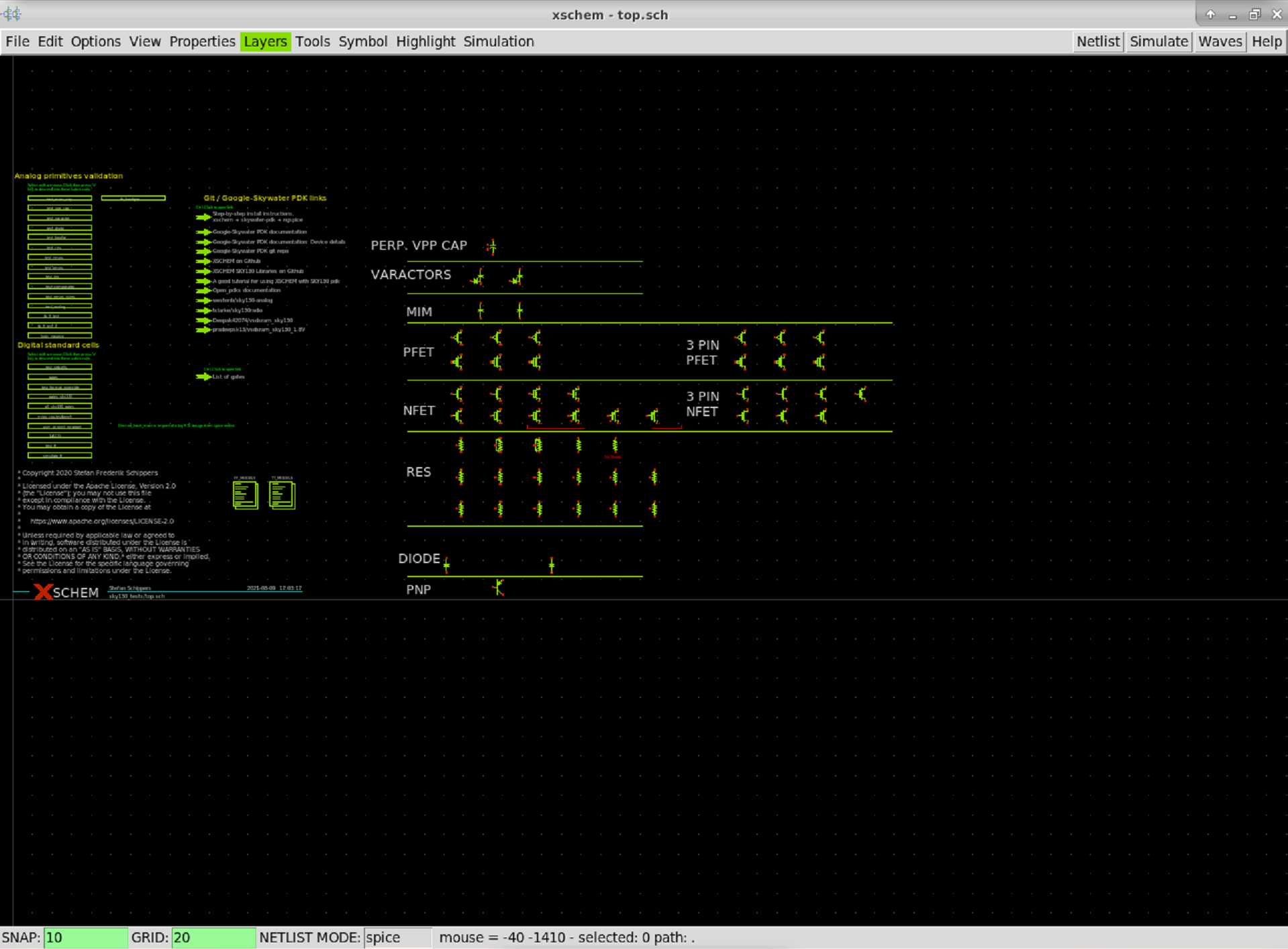This screenshot has width=1288, height=949.
Task: Click the xschem window icon in title bar
Action: [x=12, y=14]
